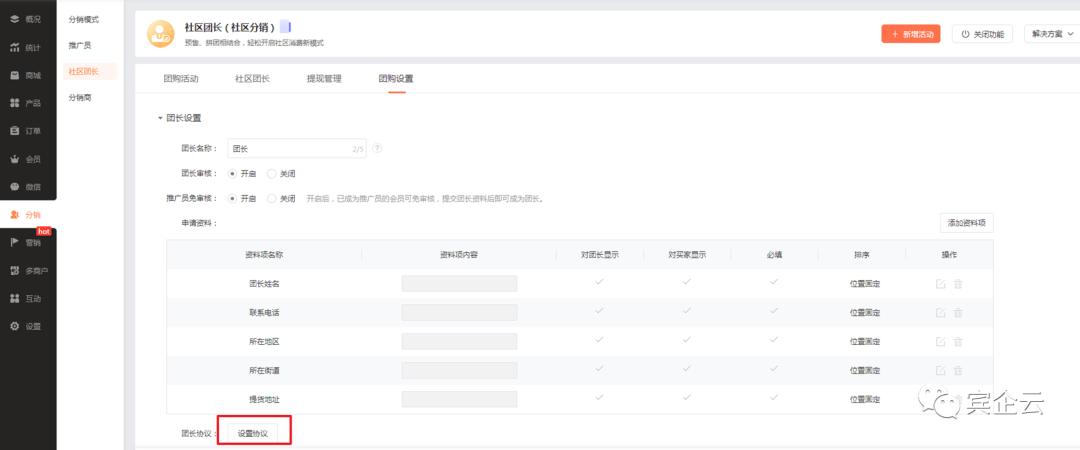
Task: Click the 必填 column header
Action: [x=774, y=254]
